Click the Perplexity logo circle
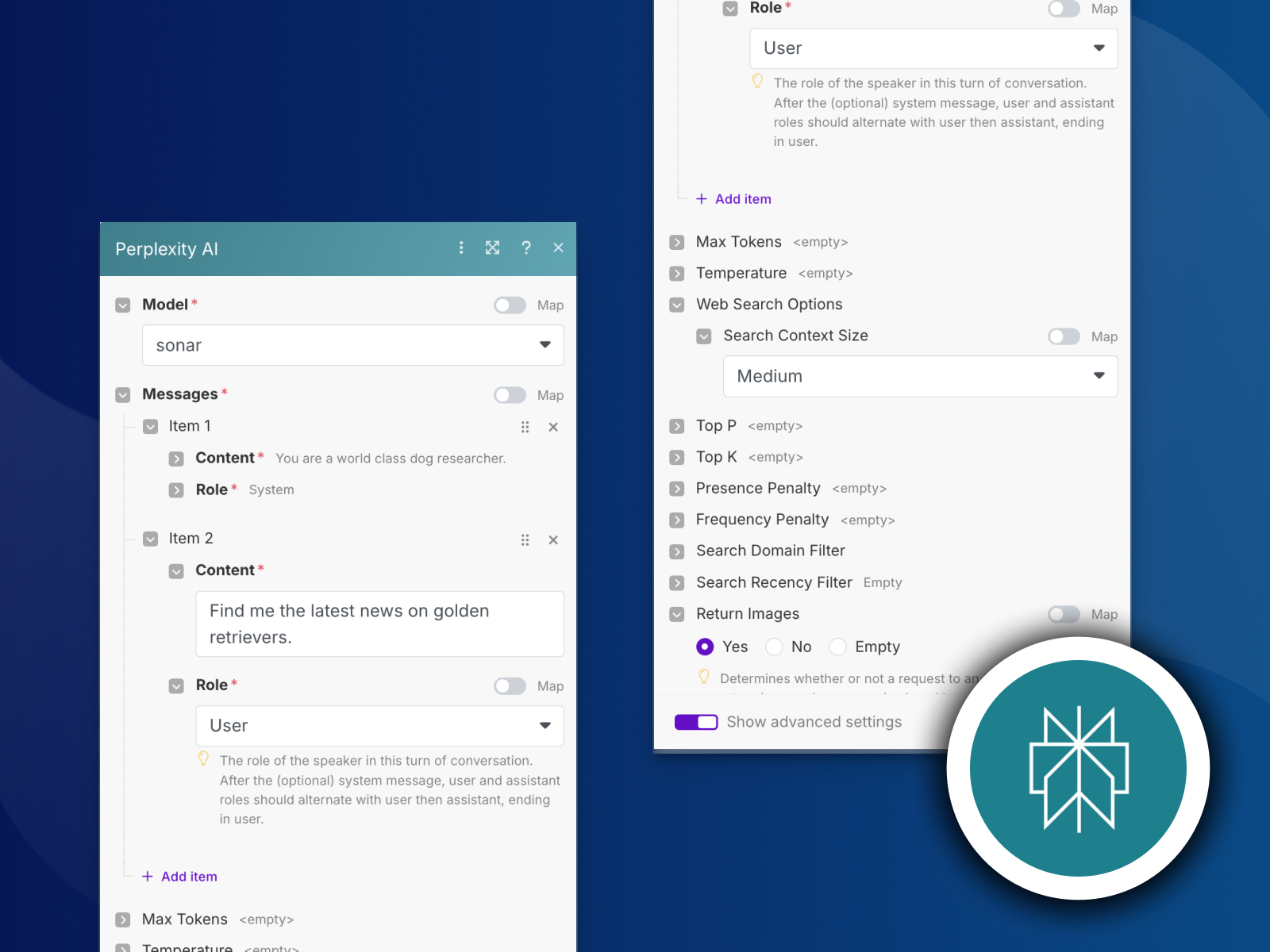The image size is (1270, 952). pos(1078,768)
